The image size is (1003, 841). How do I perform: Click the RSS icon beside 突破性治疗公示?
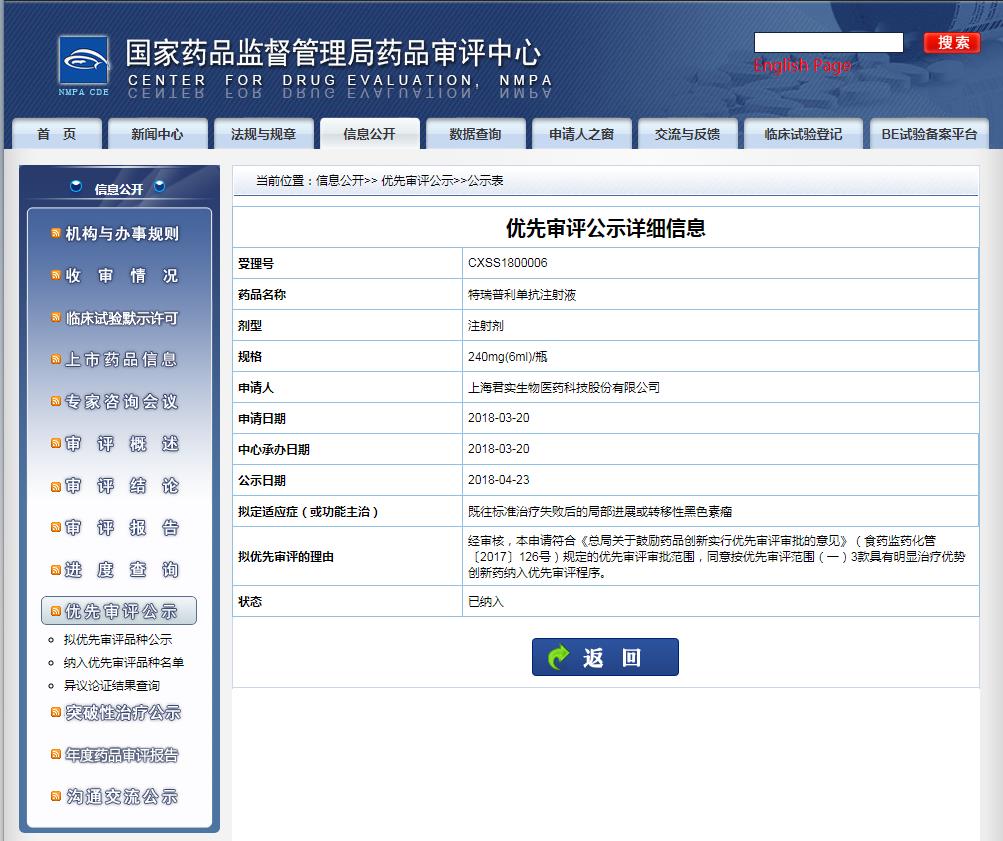click(56, 712)
